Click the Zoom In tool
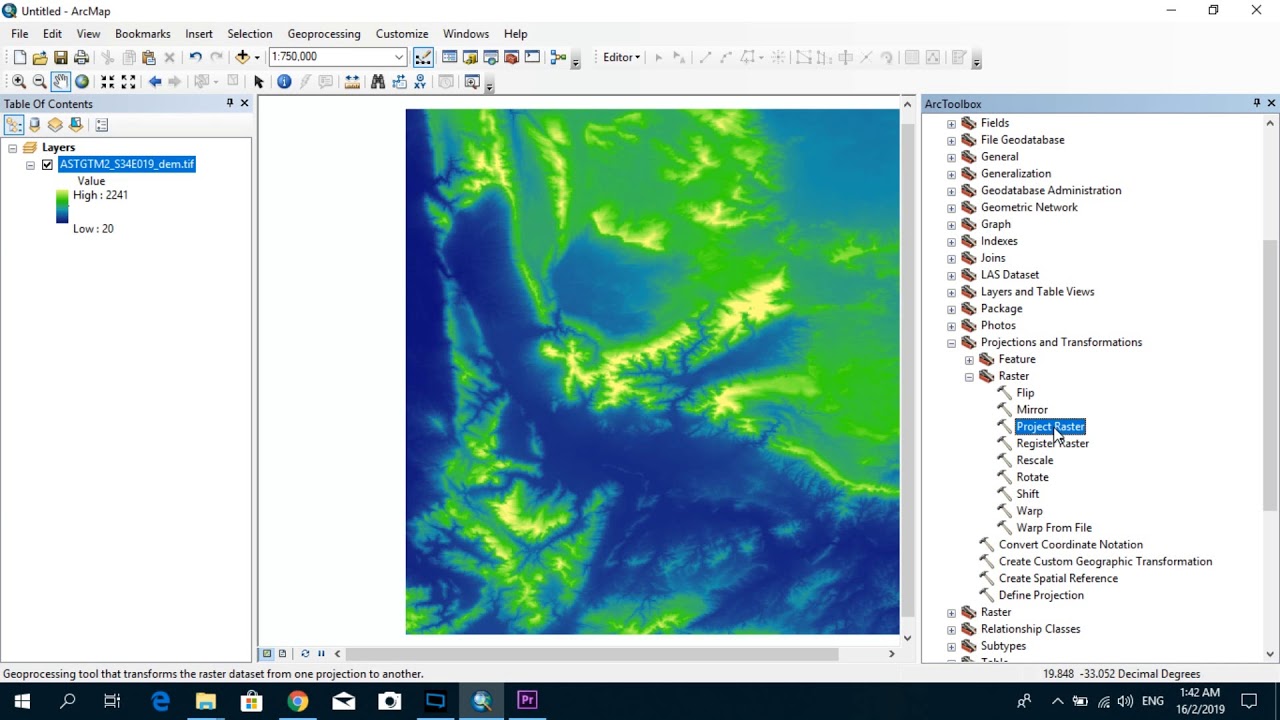 tap(19, 82)
